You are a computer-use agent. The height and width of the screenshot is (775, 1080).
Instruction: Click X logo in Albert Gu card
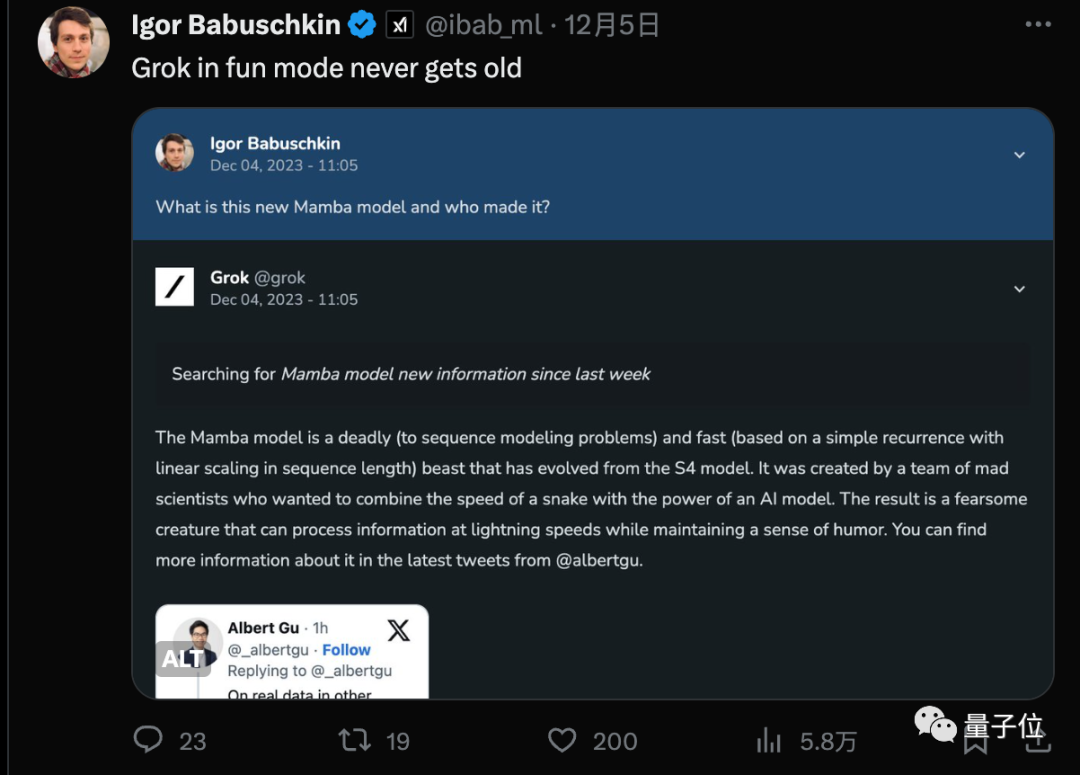(398, 630)
